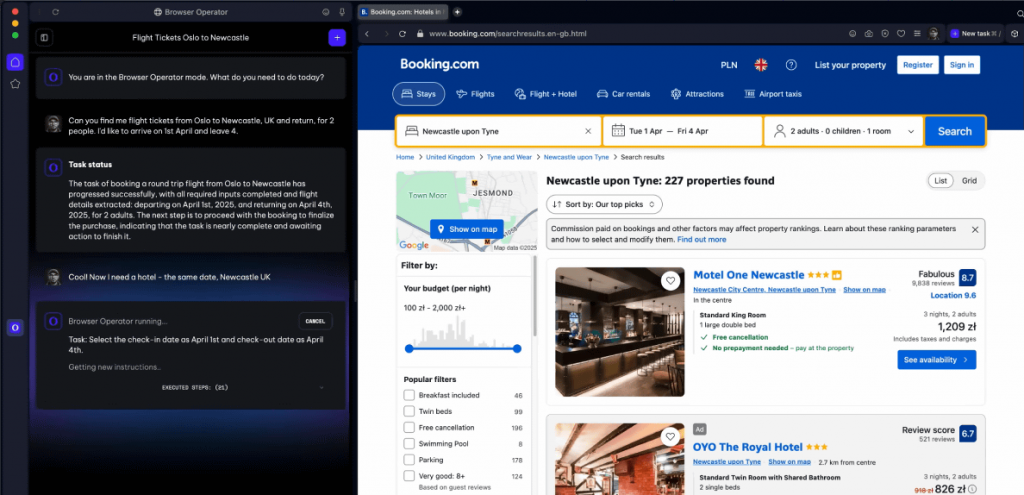The width and height of the screenshot is (1024, 495).
Task: Enable the Free cancellation filter
Action: tap(409, 428)
